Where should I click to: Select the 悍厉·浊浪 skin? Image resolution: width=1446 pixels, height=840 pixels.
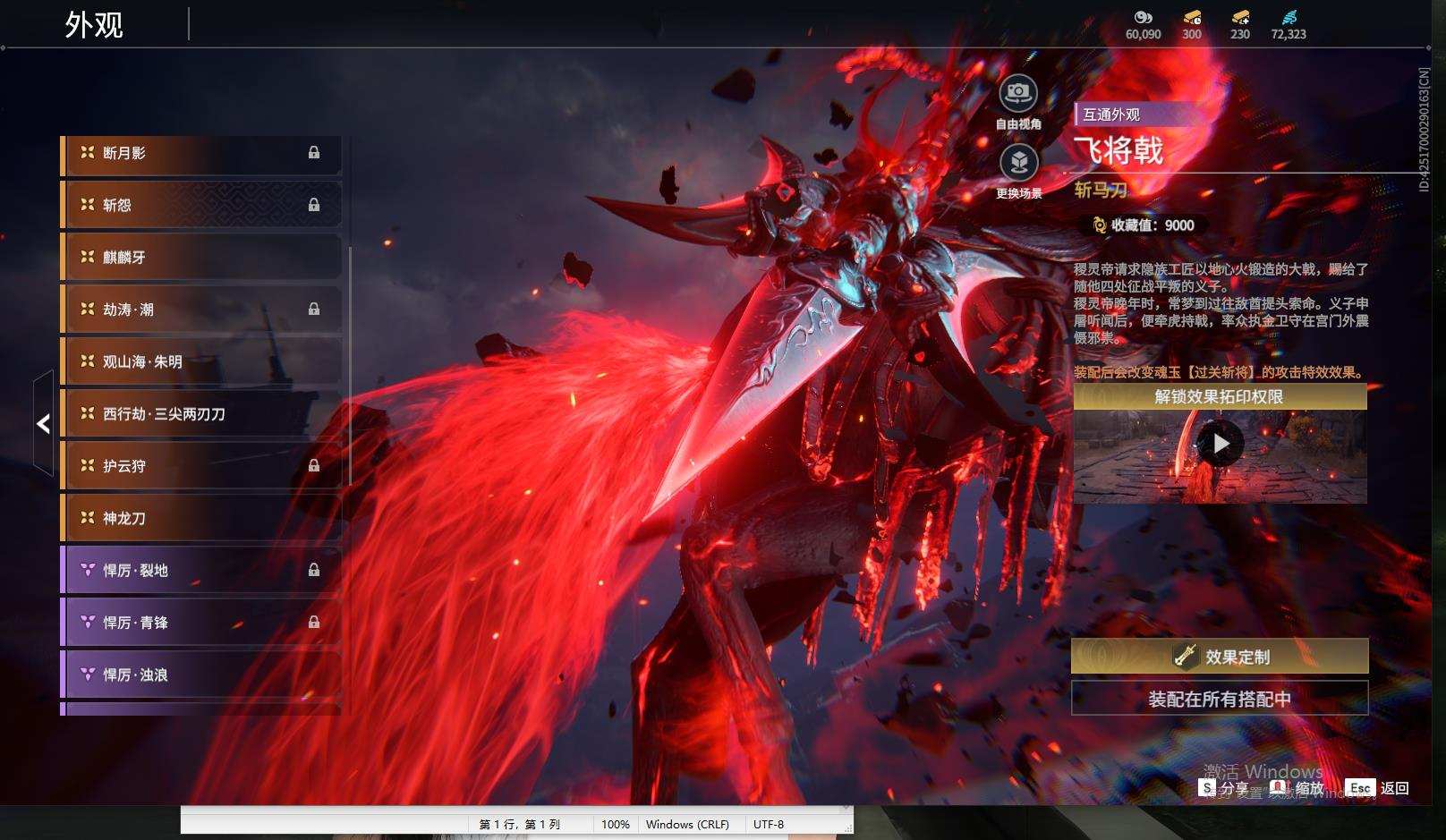pos(201,675)
